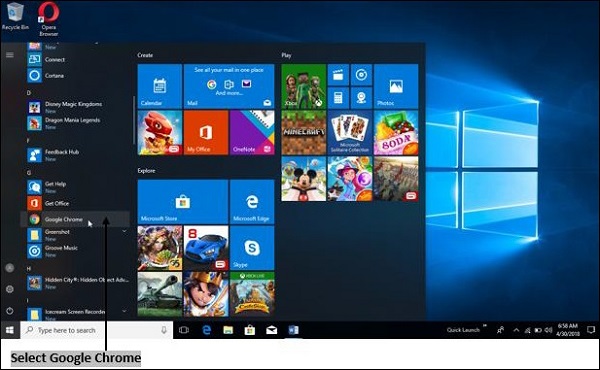Select Google Chrome in app list
This screenshot has width=600, height=370.
coord(75,219)
